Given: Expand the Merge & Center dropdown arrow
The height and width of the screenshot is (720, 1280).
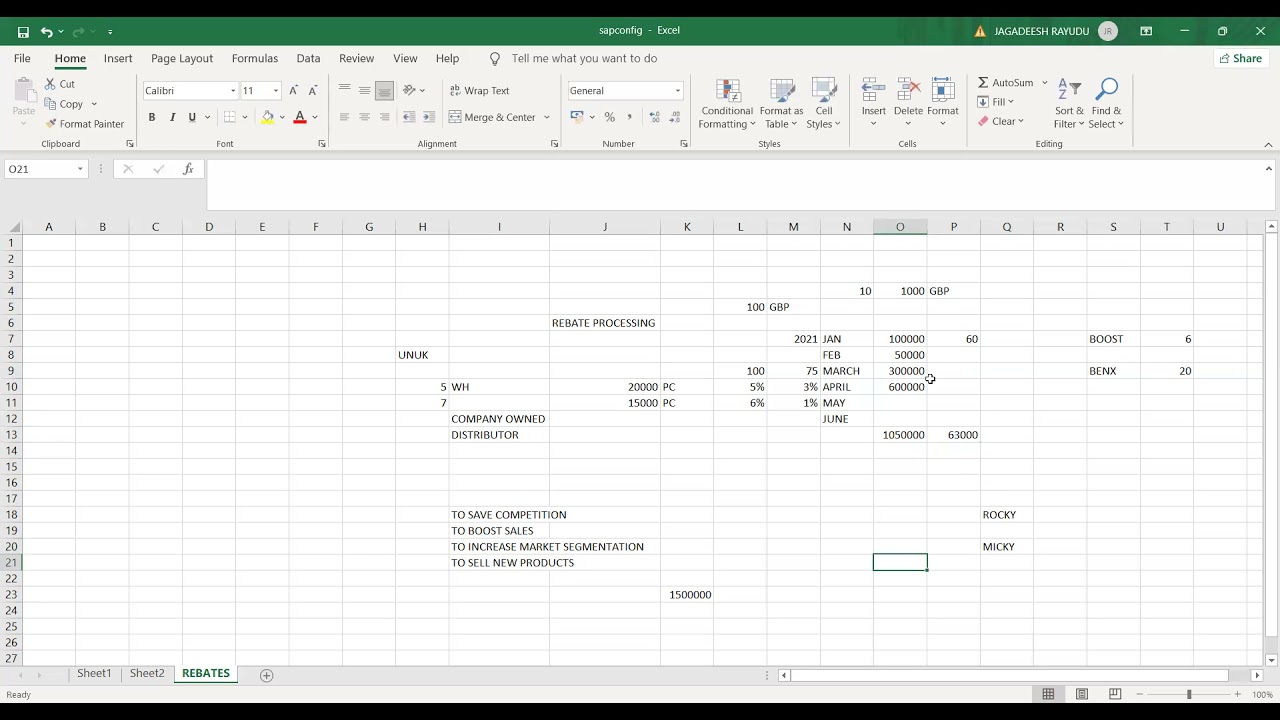Looking at the screenshot, I should click(x=547, y=118).
